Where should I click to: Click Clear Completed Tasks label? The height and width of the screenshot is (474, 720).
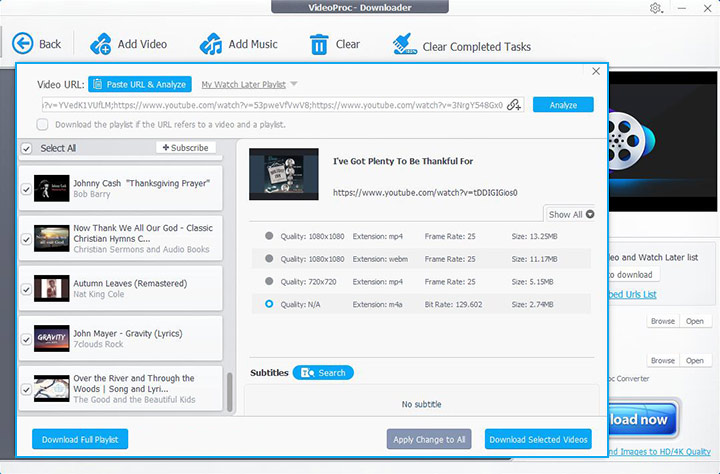(476, 47)
